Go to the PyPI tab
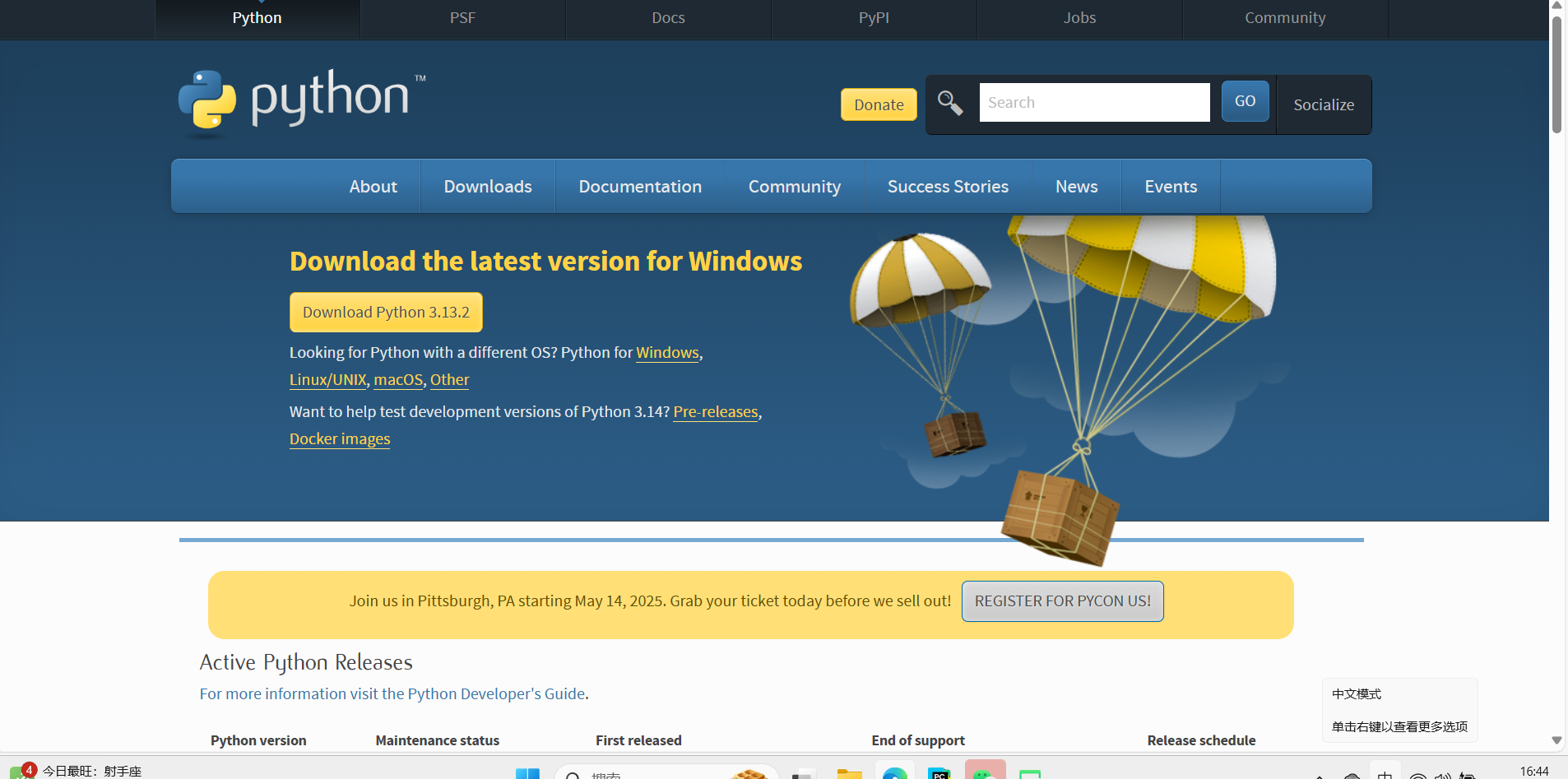Screen dimensions: 1568x779 [x=874, y=18]
